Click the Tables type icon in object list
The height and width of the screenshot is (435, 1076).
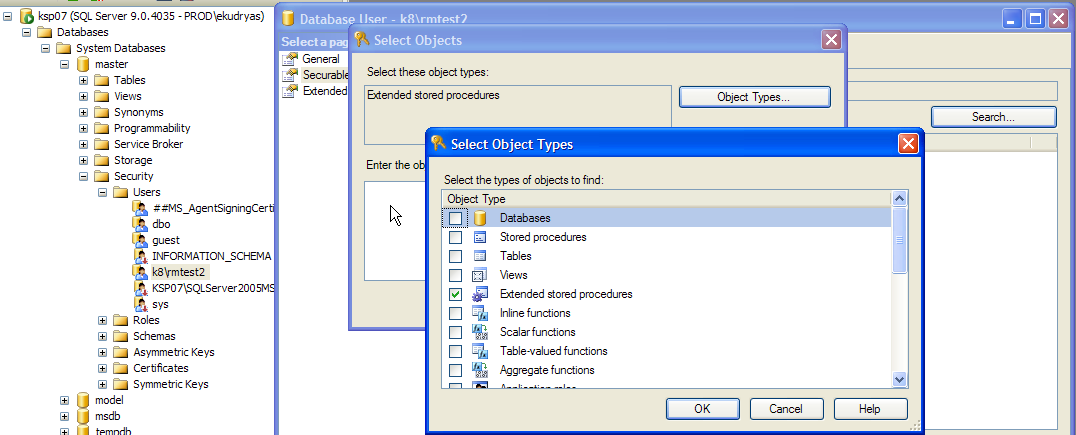(x=480, y=256)
